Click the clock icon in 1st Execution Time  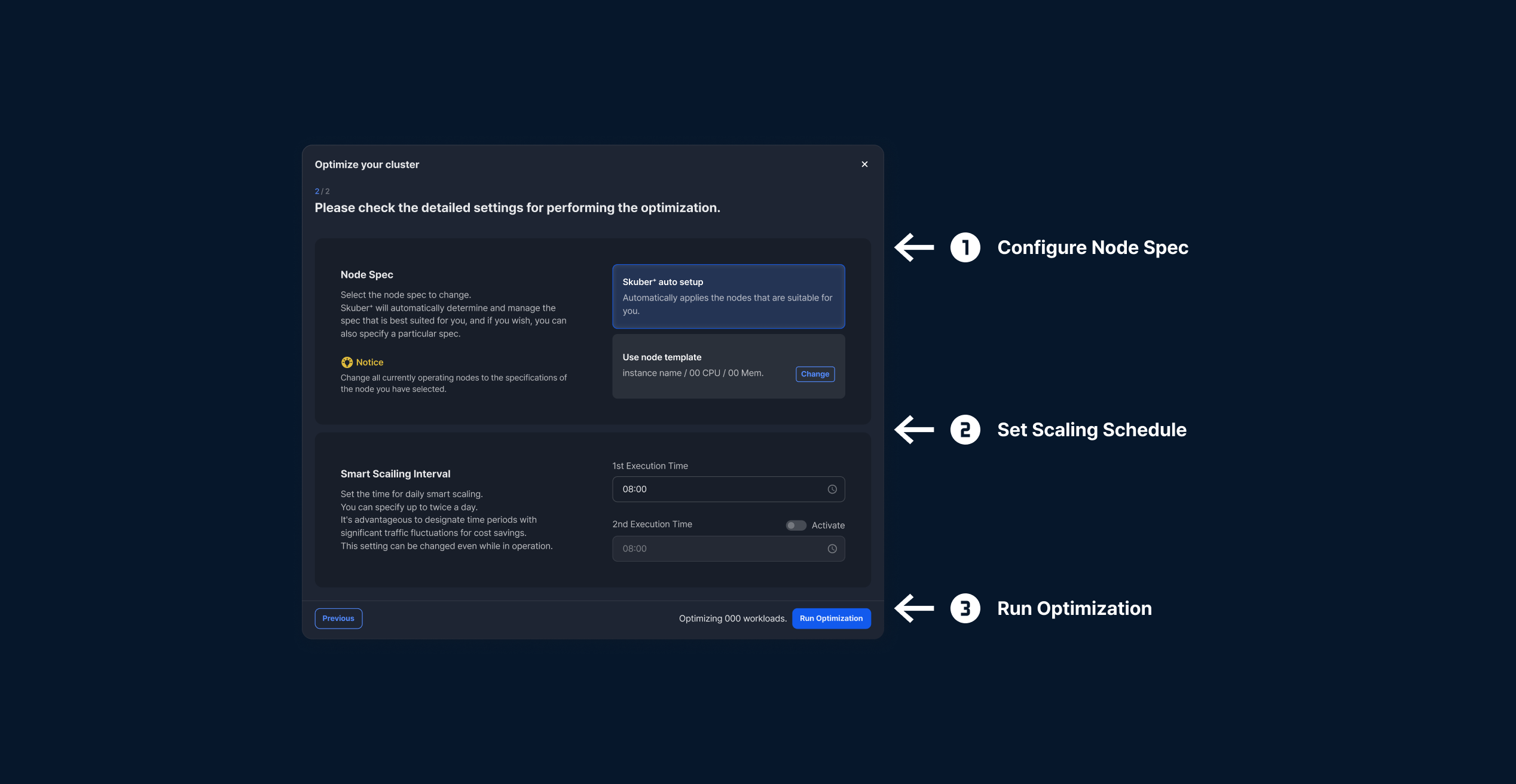pyautogui.click(x=832, y=489)
